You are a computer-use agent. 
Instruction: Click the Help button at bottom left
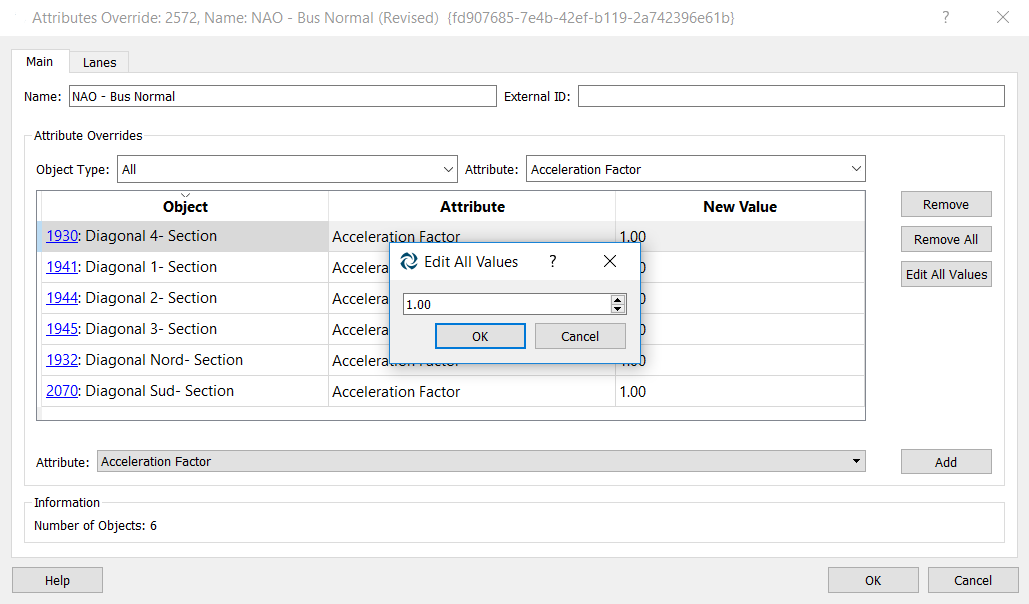pos(57,580)
